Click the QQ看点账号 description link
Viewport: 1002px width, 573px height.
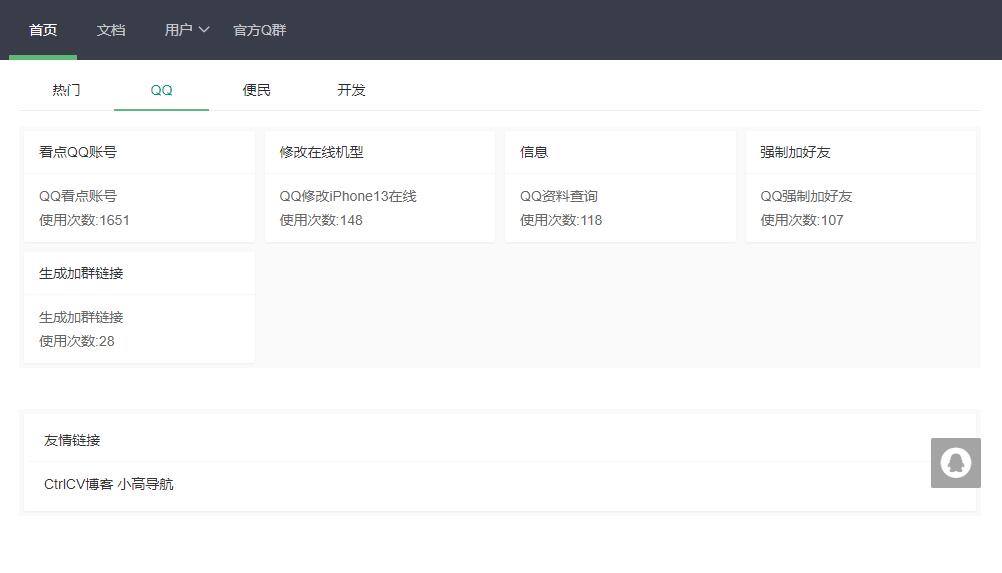click(x=77, y=196)
